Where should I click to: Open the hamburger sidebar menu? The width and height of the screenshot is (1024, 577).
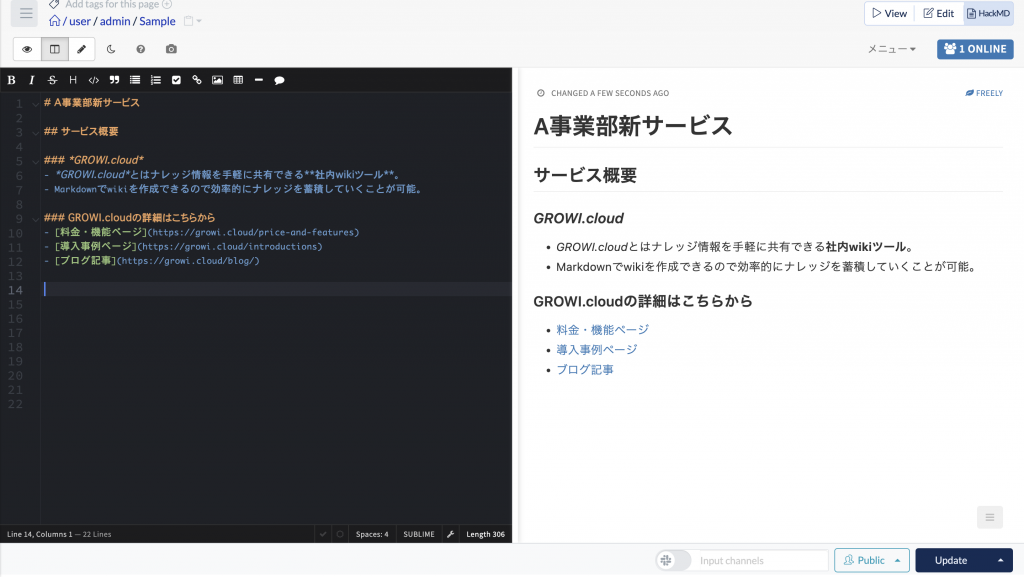25,13
